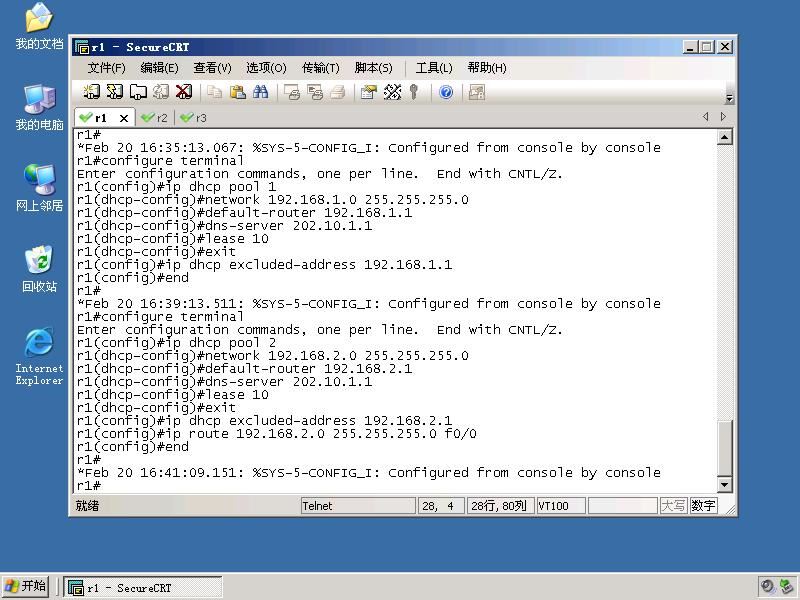Click the system tray network icon

(787, 587)
